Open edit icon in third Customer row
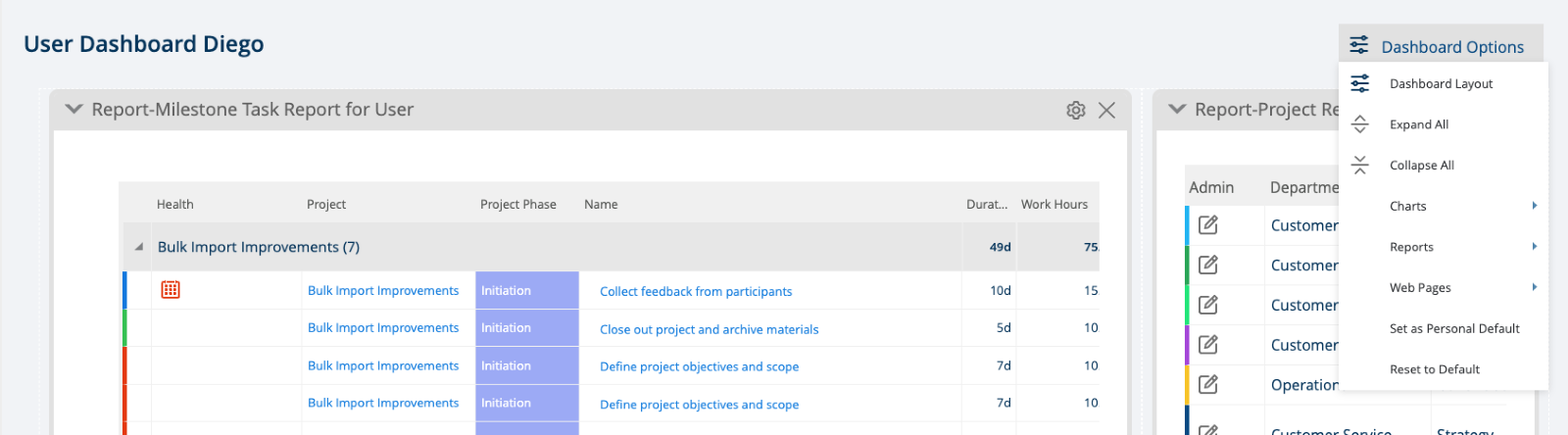 click(1208, 305)
